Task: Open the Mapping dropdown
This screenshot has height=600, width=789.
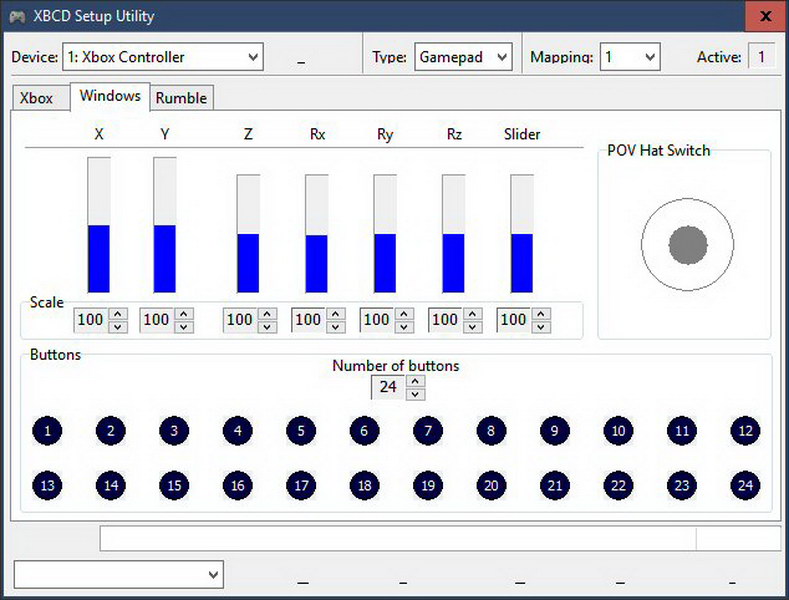Action: point(630,57)
